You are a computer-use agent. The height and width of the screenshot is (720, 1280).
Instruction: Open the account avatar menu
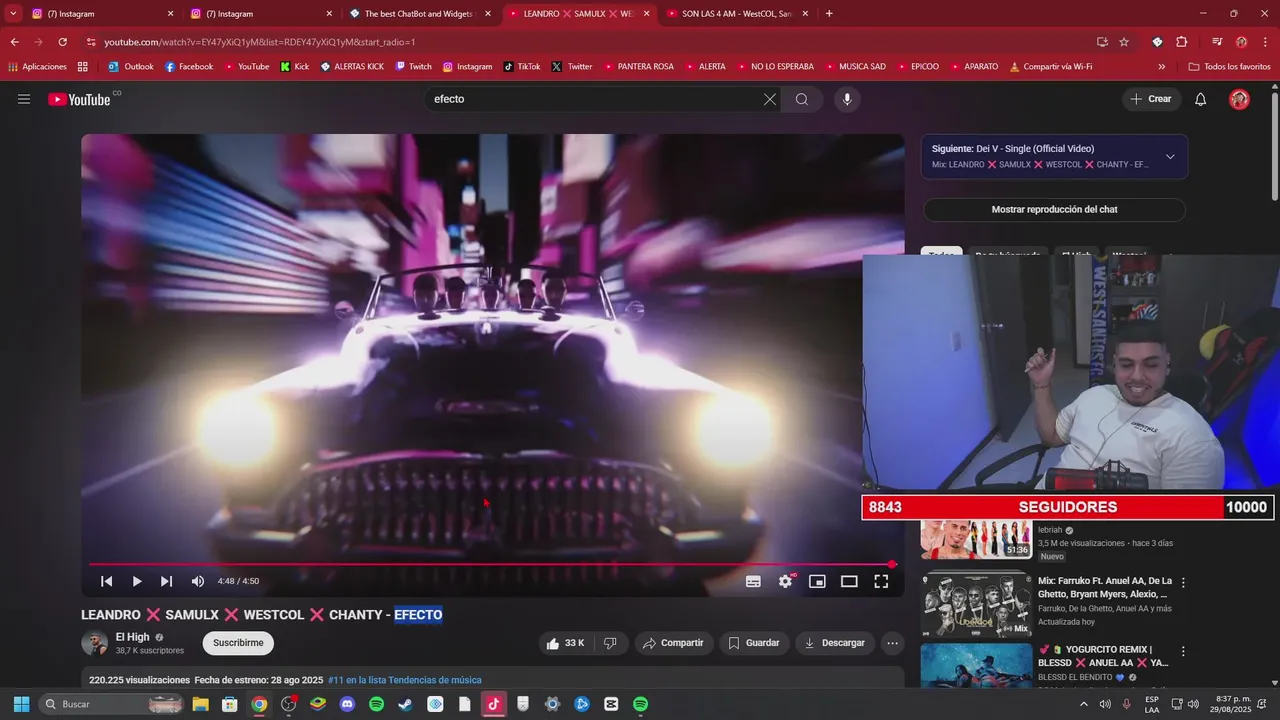[1239, 99]
